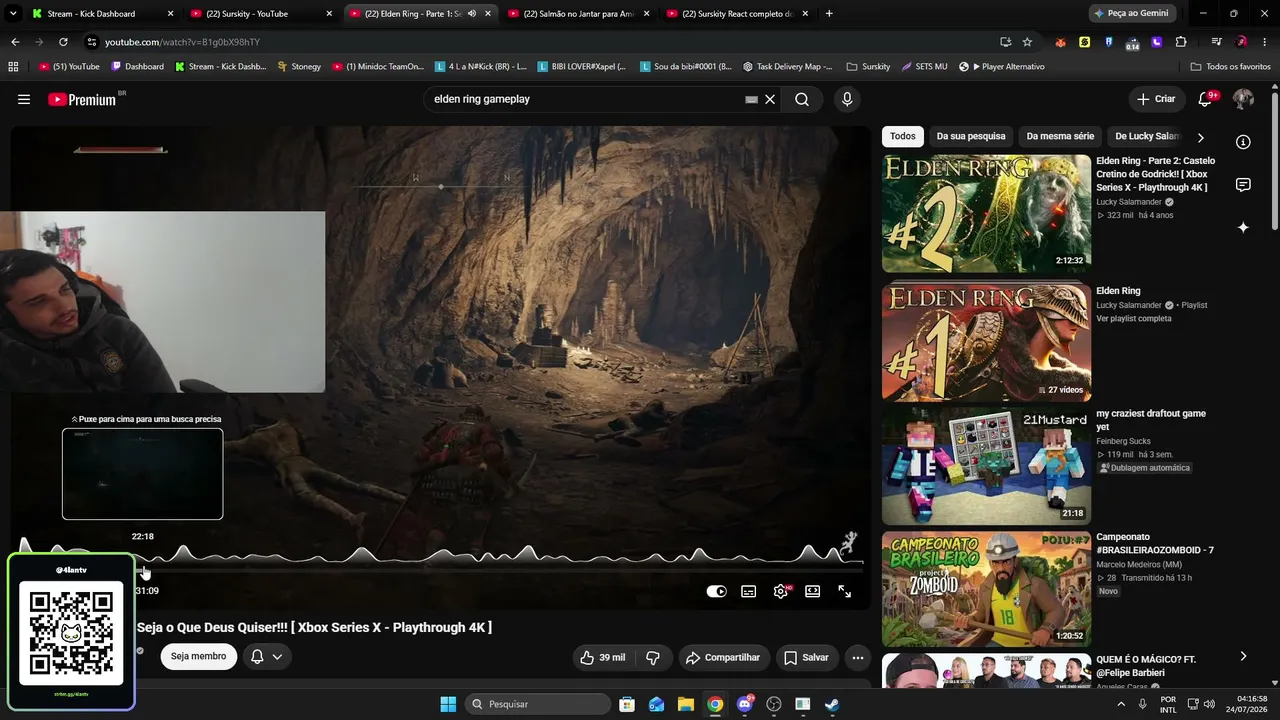
Task: Start voice search with microphone
Action: pyautogui.click(x=847, y=99)
